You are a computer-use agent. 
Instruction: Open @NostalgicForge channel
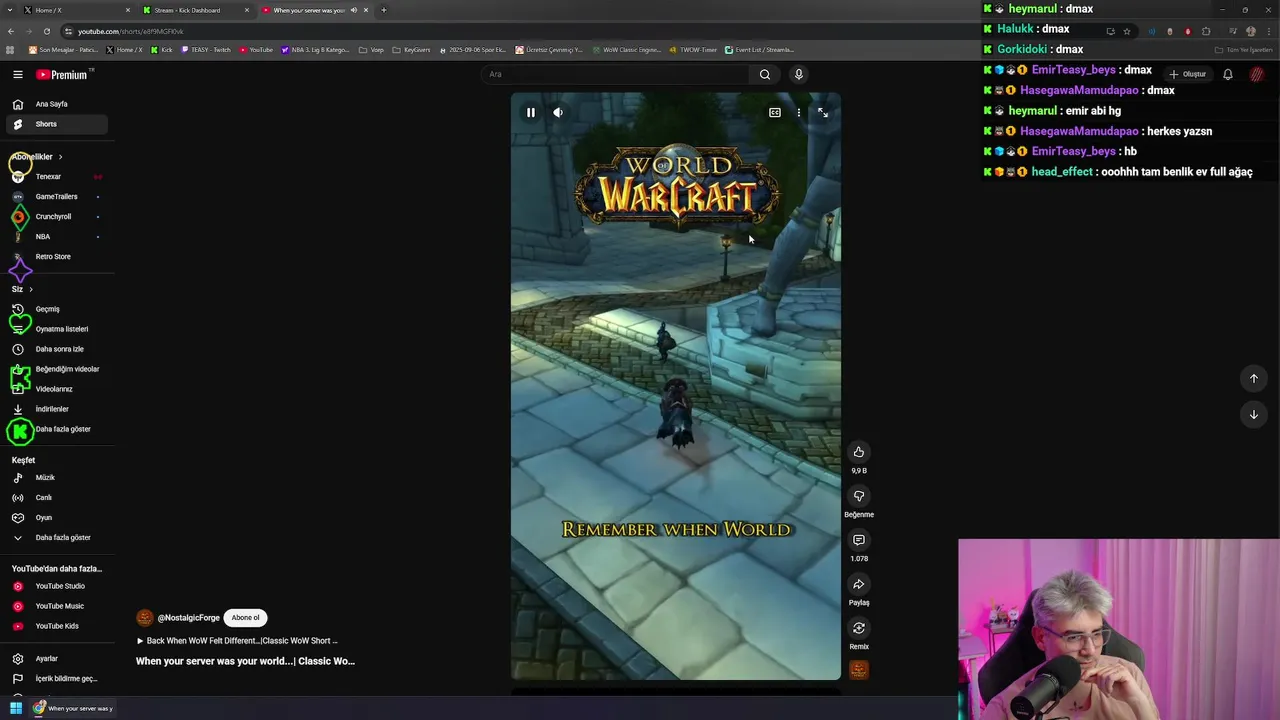188,618
